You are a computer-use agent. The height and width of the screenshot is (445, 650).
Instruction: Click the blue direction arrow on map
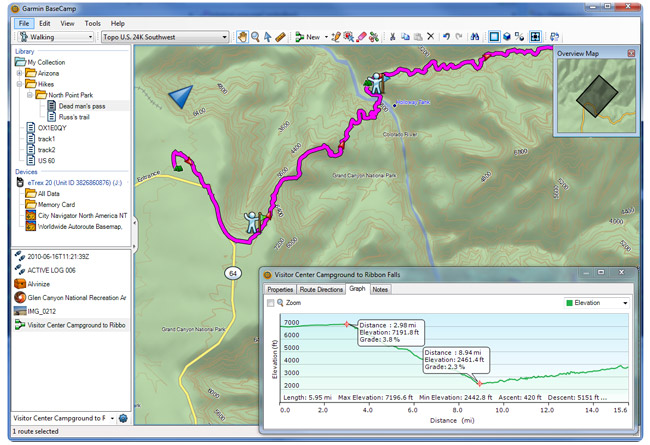[181, 96]
